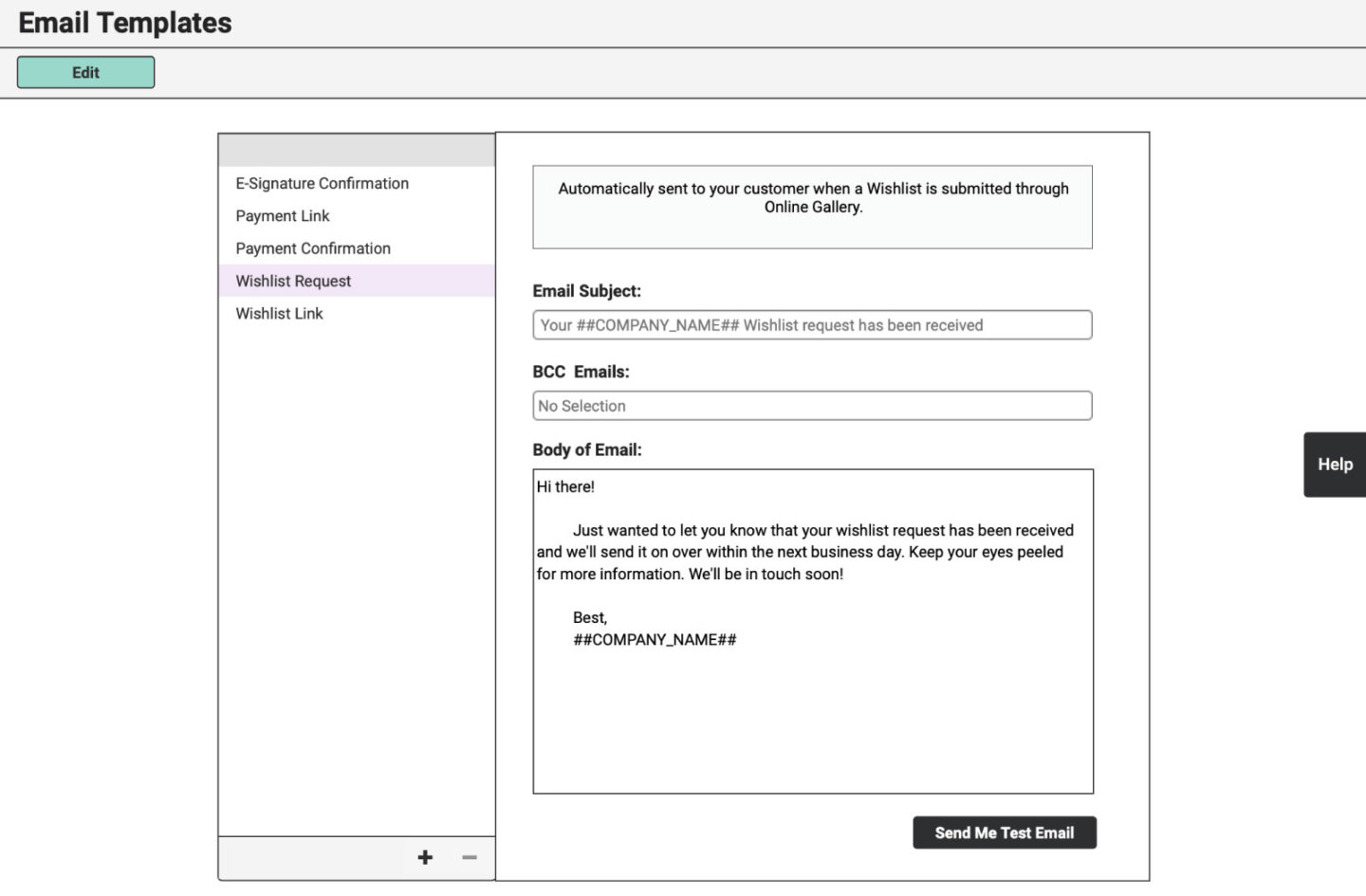Click the Body of Email label
This screenshot has width=1366, height=896.
pos(587,449)
